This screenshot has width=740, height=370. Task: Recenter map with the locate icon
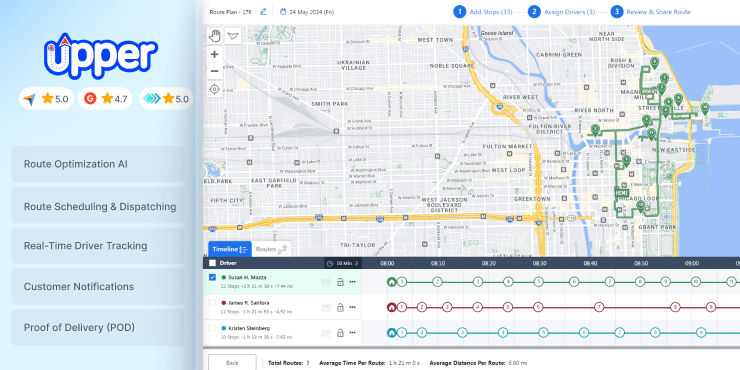(215, 89)
